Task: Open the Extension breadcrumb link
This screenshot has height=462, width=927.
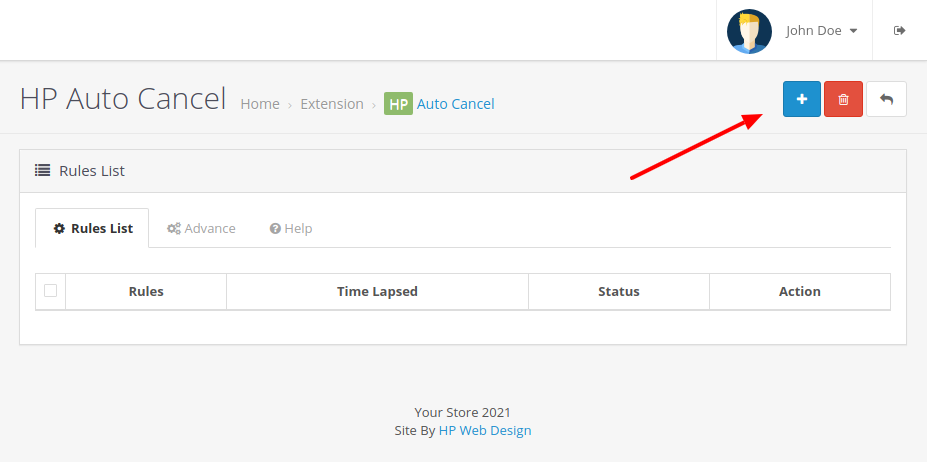Action: [332, 104]
